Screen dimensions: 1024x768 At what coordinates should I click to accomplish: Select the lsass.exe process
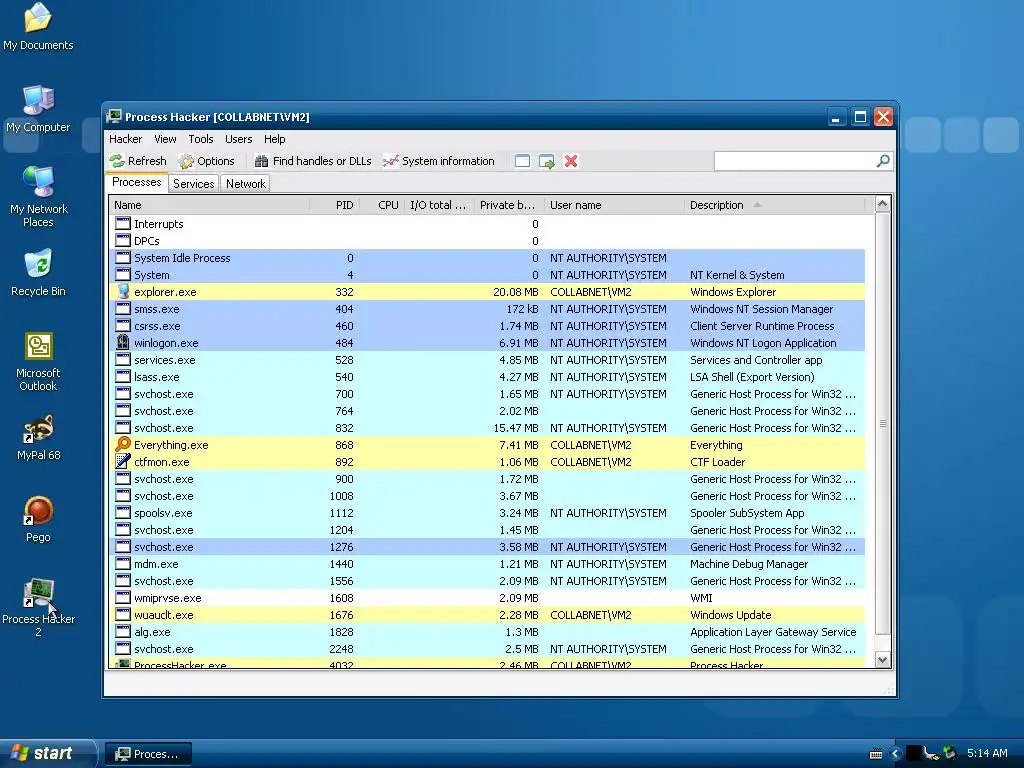click(x=487, y=377)
